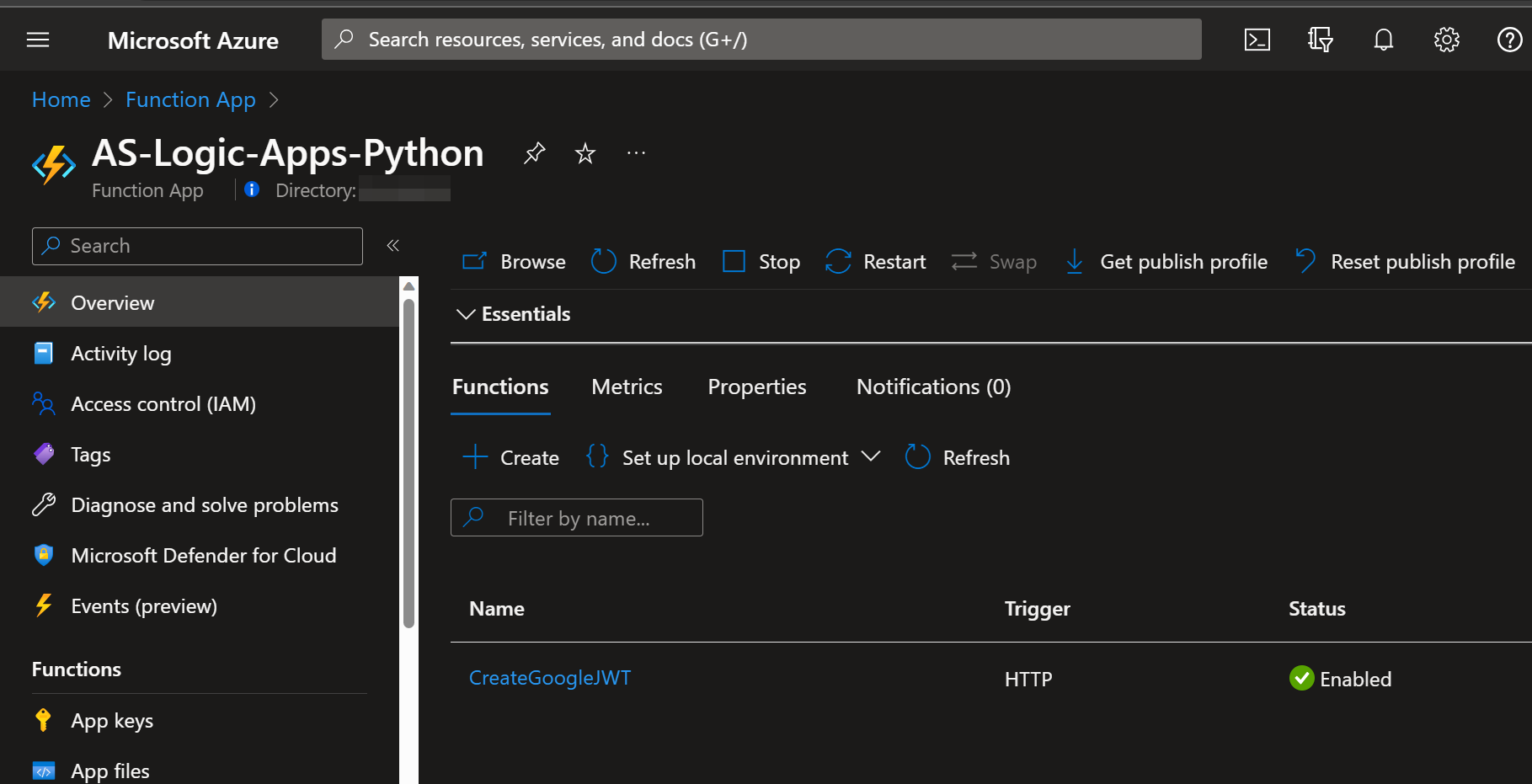Open the Notifications (0) tab
The width and height of the screenshot is (1532, 784).
933,387
